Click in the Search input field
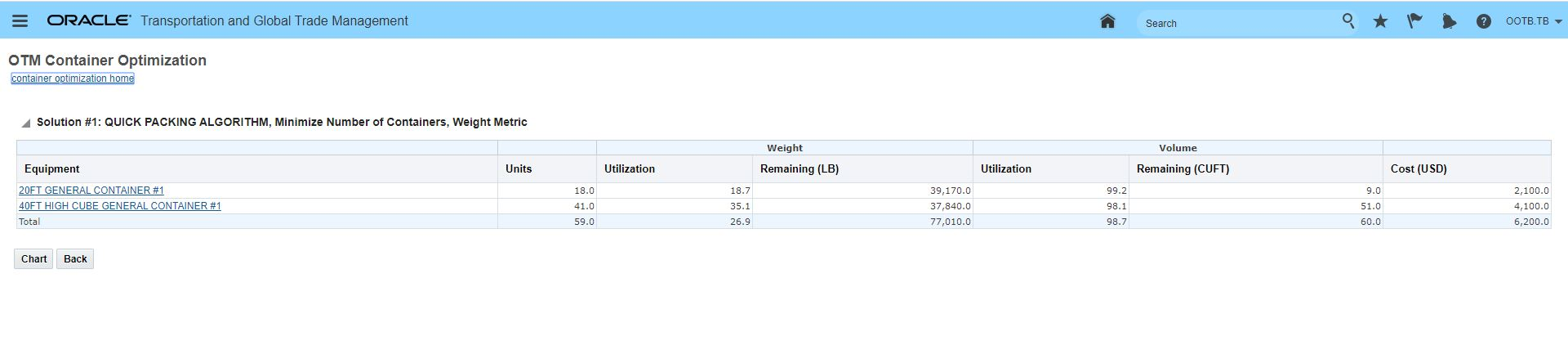 click(1237, 23)
